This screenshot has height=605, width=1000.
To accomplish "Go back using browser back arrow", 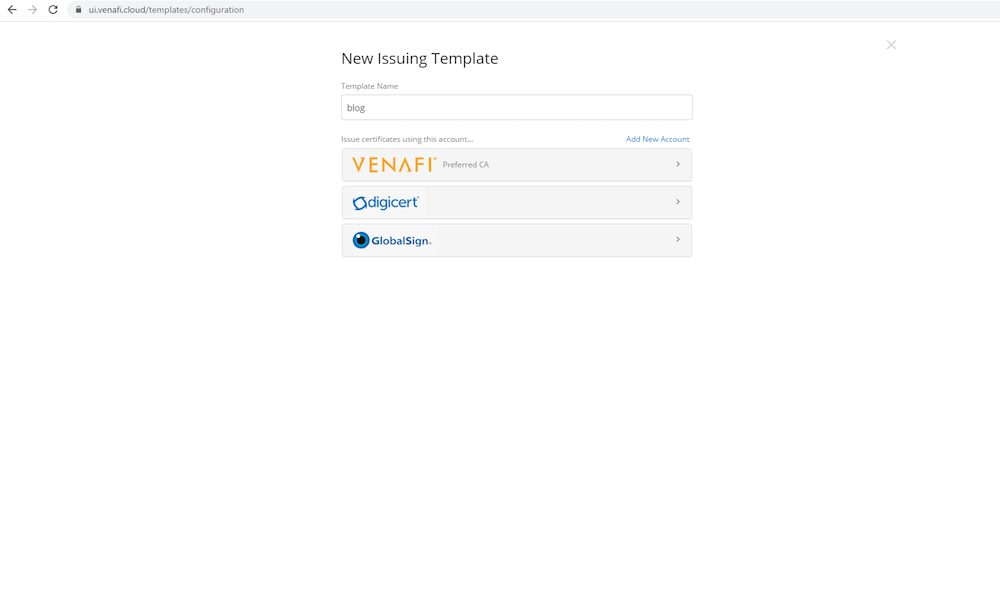I will (x=12, y=10).
